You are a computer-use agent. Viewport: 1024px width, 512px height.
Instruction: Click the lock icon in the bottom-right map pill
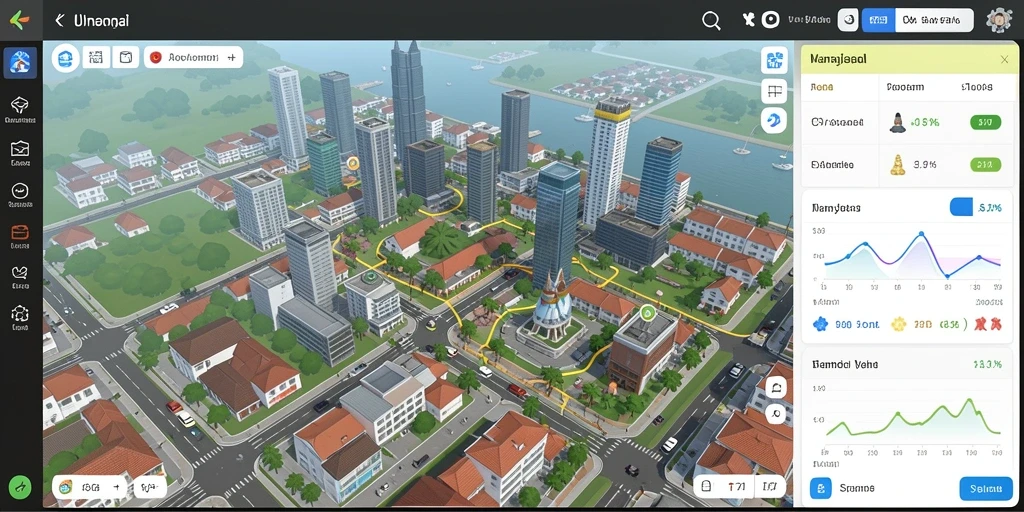[x=706, y=487]
